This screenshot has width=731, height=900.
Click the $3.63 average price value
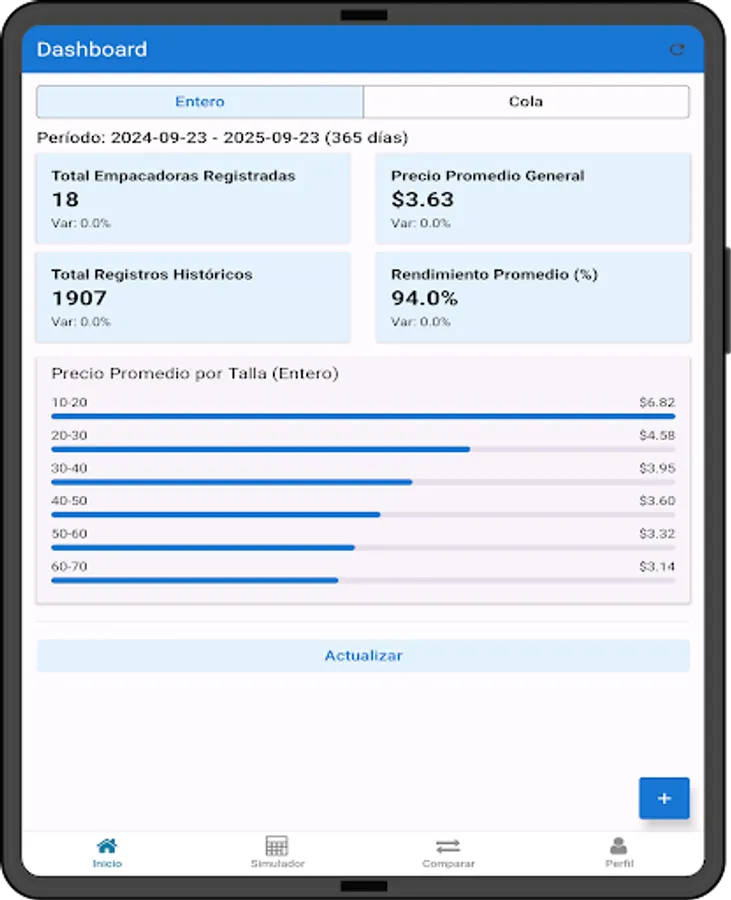pyautogui.click(x=422, y=199)
